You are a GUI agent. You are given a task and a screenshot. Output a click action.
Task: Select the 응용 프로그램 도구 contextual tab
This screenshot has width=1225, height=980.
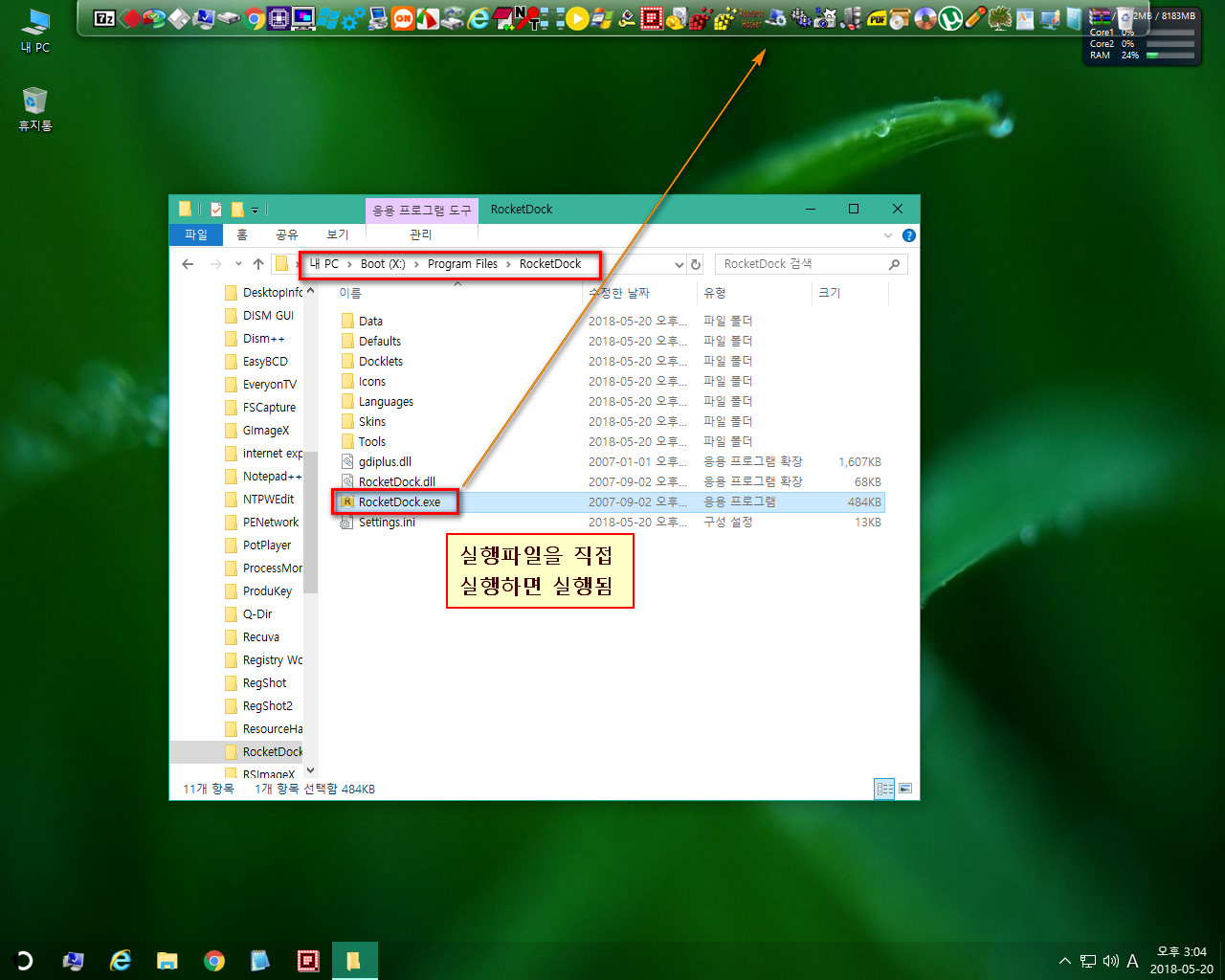click(421, 210)
